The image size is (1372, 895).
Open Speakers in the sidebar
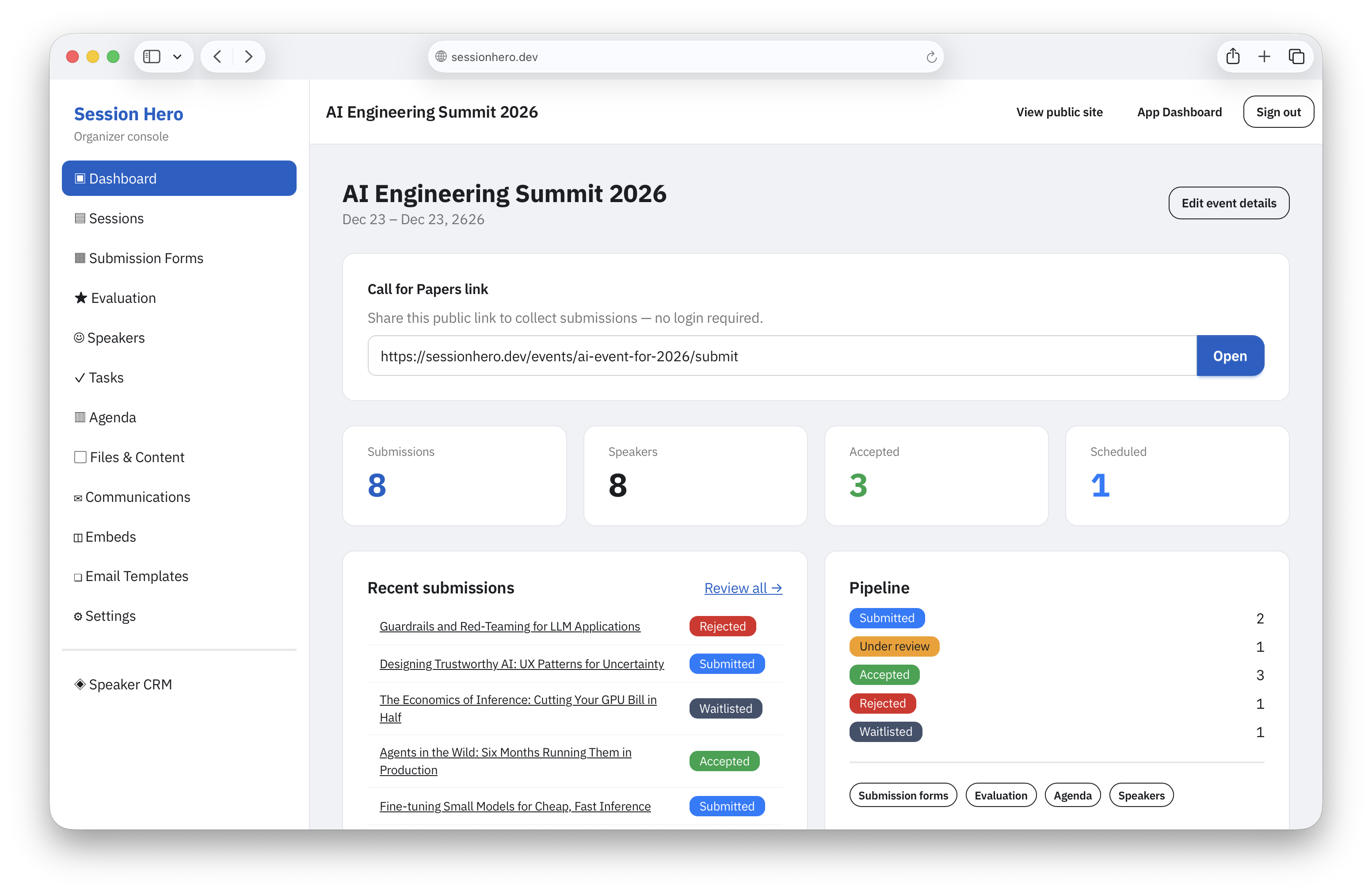click(179, 337)
